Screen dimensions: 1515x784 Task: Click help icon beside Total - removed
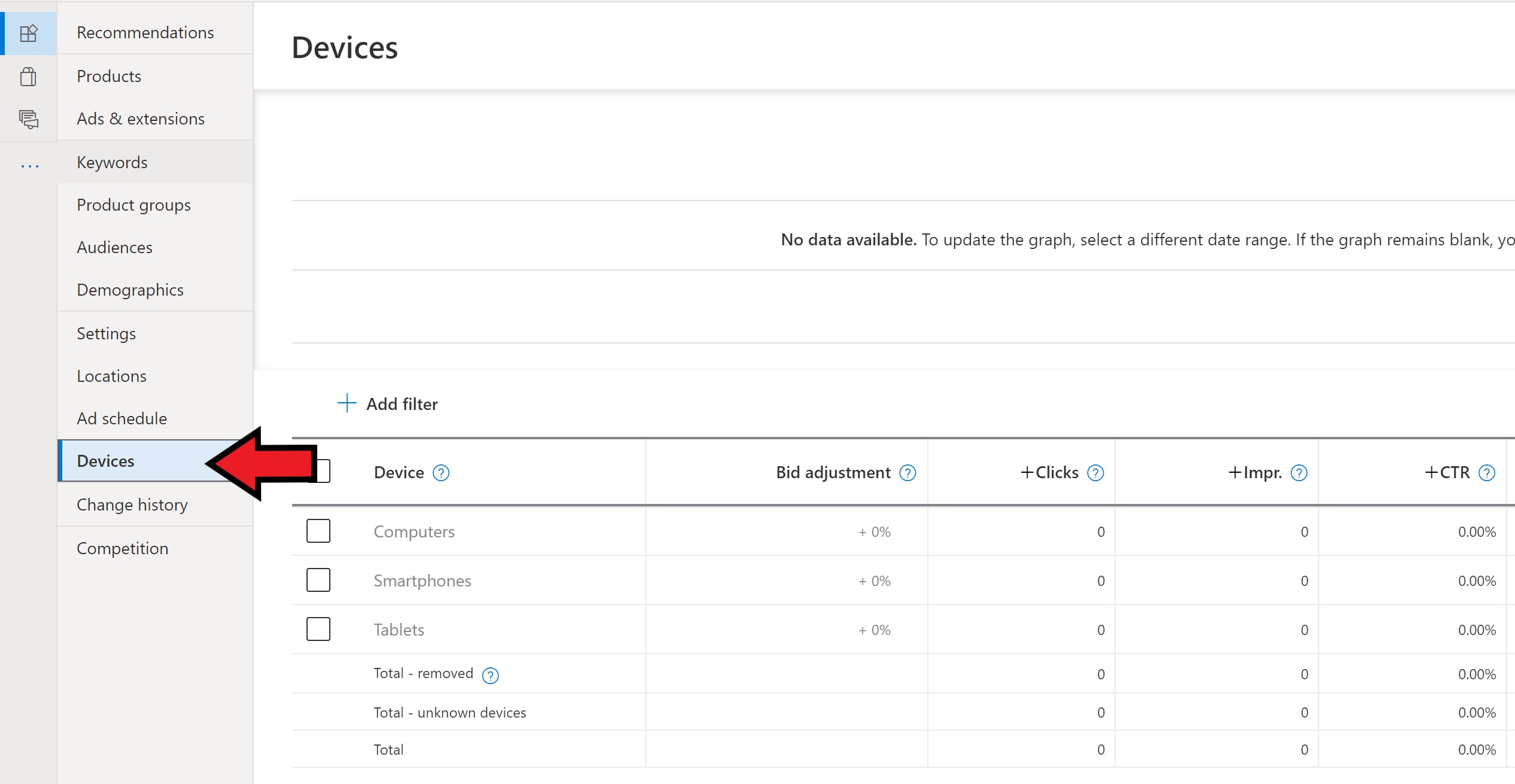click(490, 675)
